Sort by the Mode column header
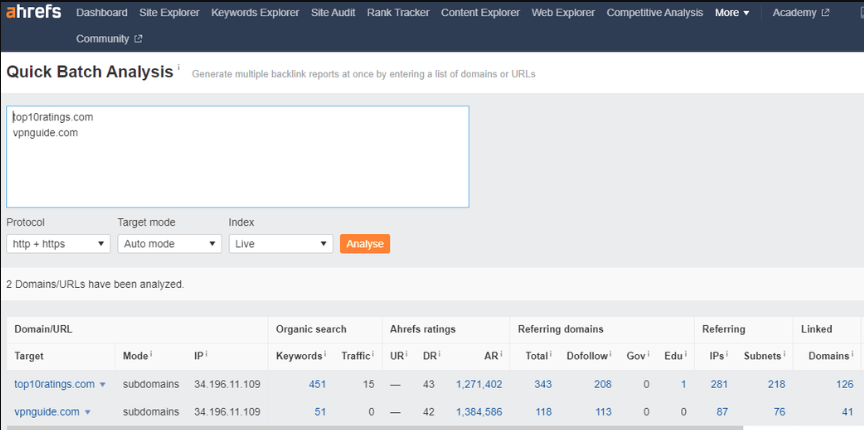The height and width of the screenshot is (430, 864). tap(135, 356)
